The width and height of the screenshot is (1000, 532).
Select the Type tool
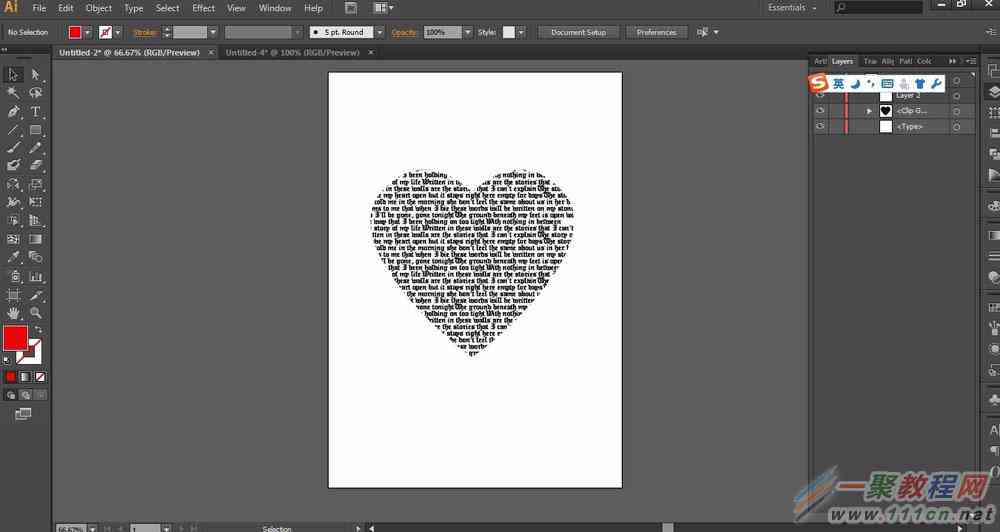36,112
